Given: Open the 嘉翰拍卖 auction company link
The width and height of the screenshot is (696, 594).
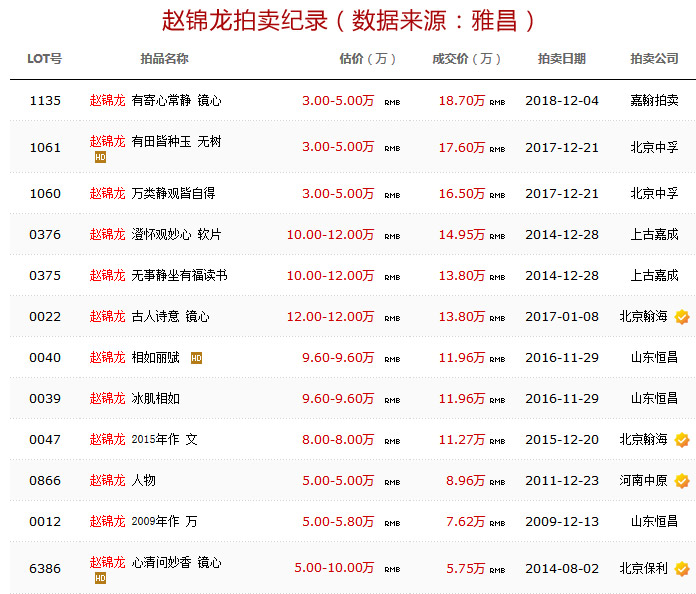Looking at the screenshot, I should tap(654, 101).
